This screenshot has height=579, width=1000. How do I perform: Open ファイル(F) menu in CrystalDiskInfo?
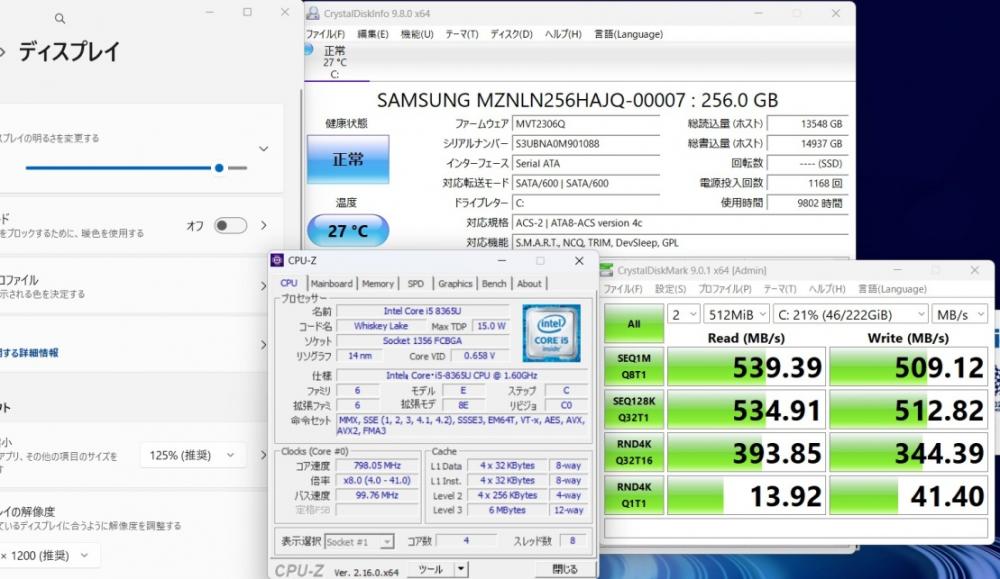(x=325, y=34)
